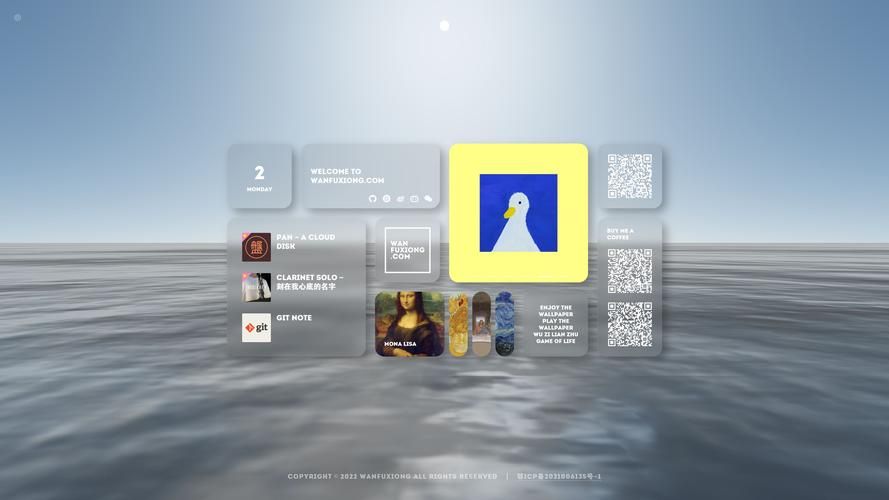The width and height of the screenshot is (889, 500).
Task: Click the WANFUXIONG.COM square logo
Action: tap(408, 250)
